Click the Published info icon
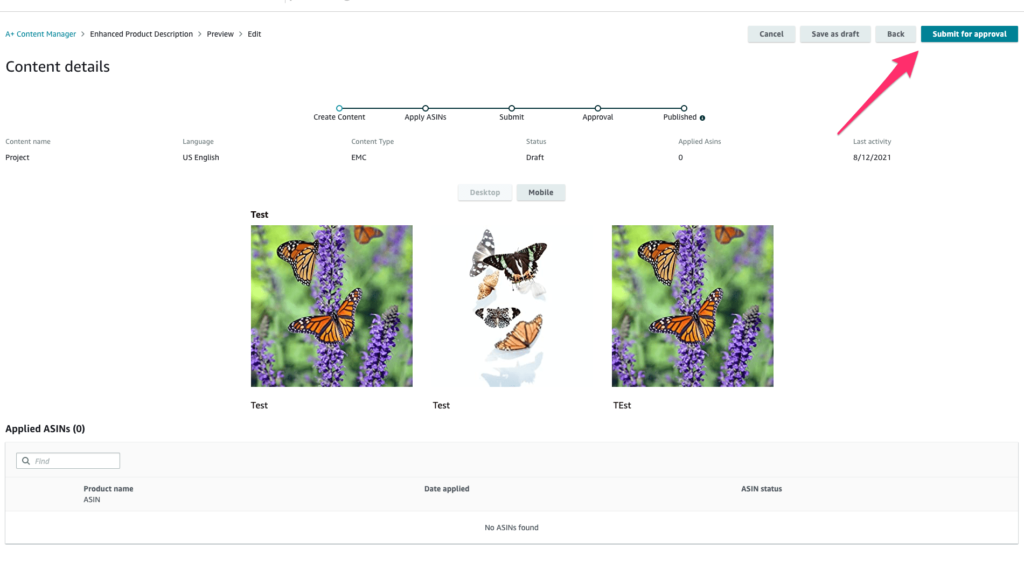 click(x=702, y=118)
